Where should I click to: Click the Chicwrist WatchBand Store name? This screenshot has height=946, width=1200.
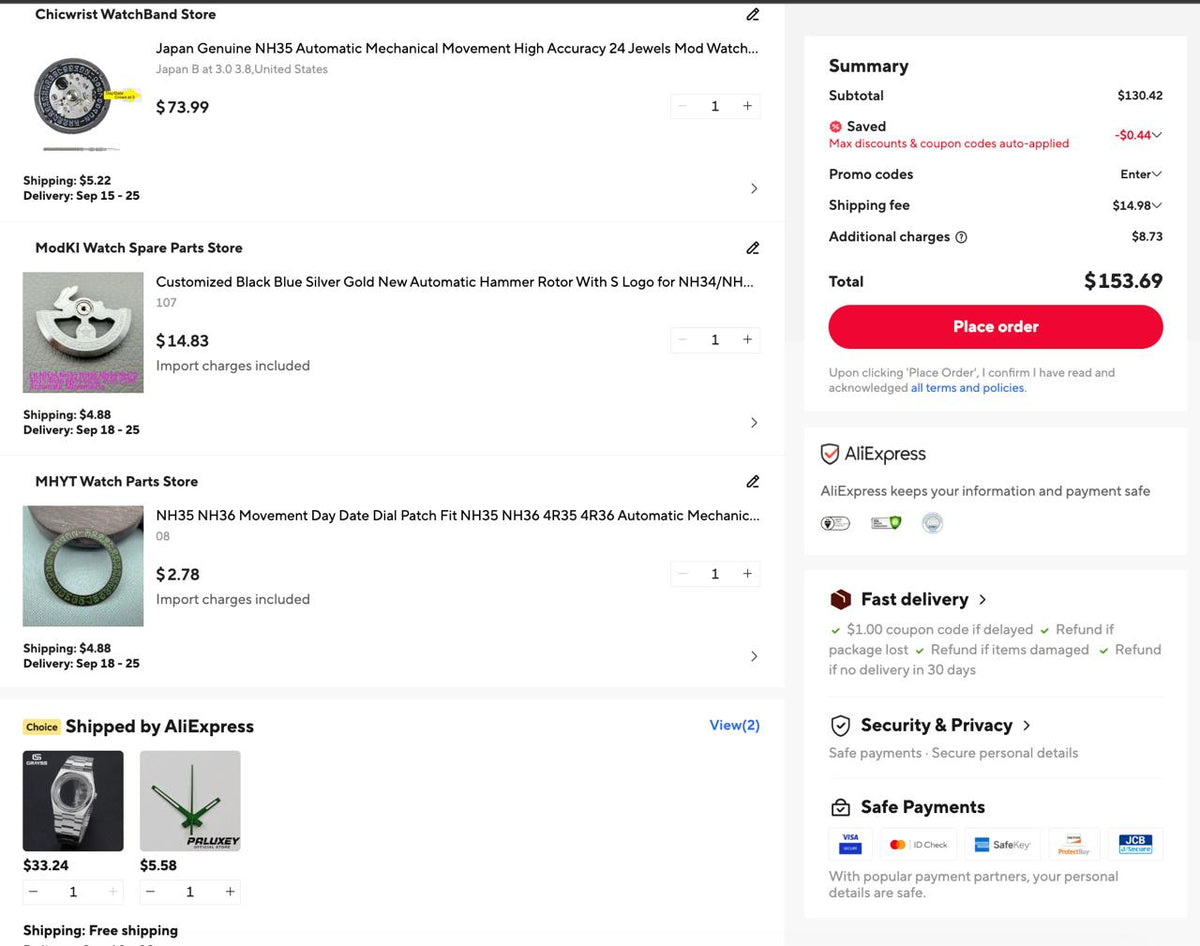point(125,15)
